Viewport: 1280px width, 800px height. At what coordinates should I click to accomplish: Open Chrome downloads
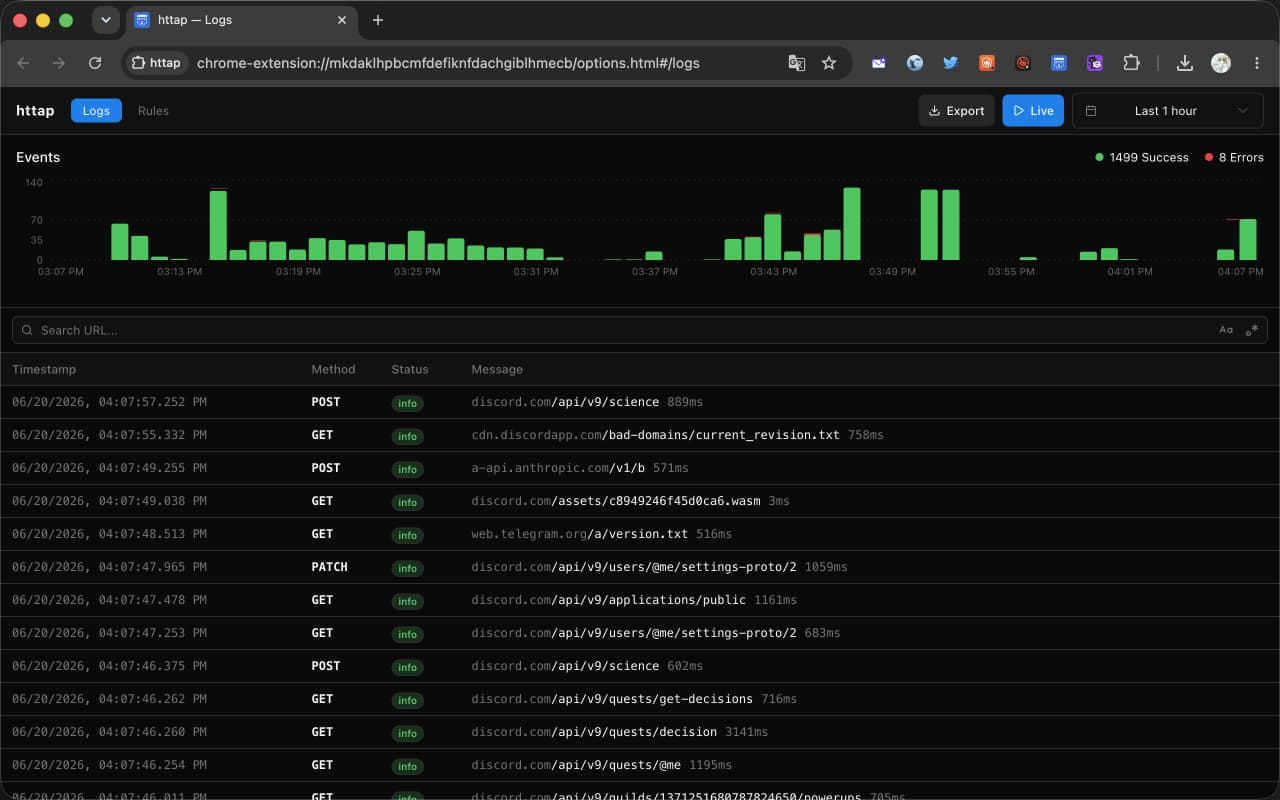coord(1185,63)
